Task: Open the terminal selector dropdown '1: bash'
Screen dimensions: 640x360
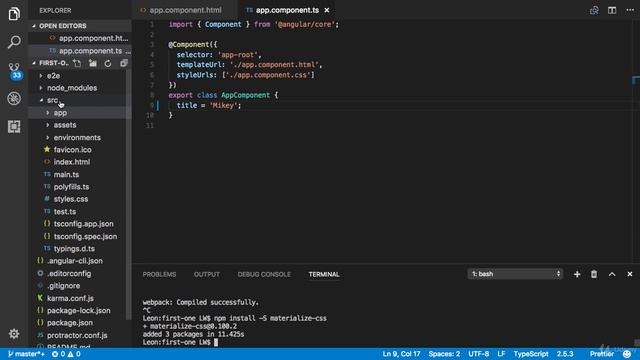Action: pos(515,274)
